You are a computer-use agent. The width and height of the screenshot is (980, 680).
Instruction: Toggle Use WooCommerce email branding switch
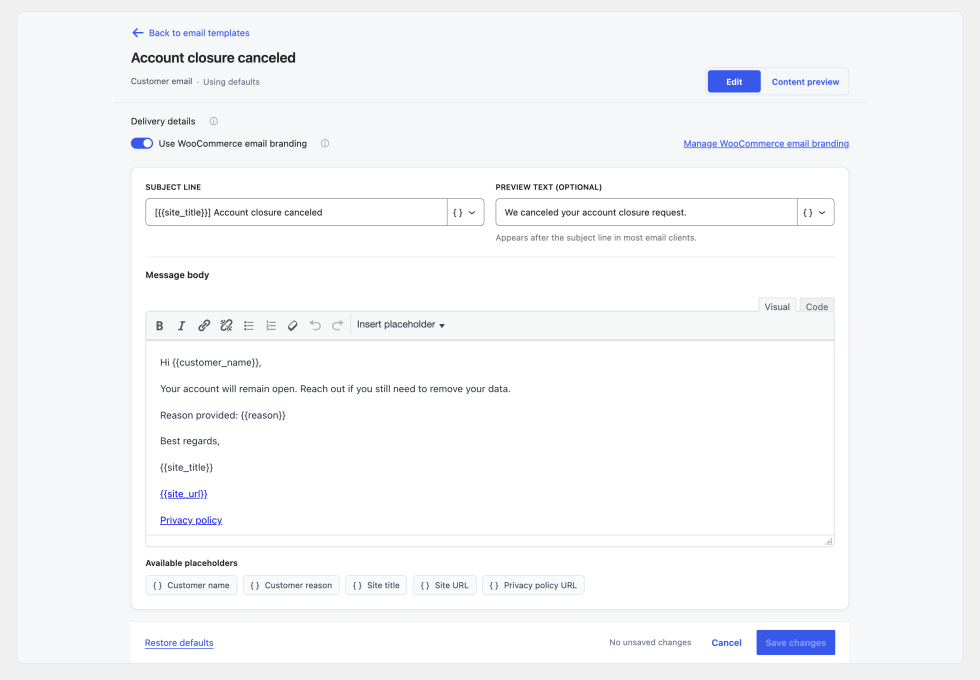coord(142,144)
